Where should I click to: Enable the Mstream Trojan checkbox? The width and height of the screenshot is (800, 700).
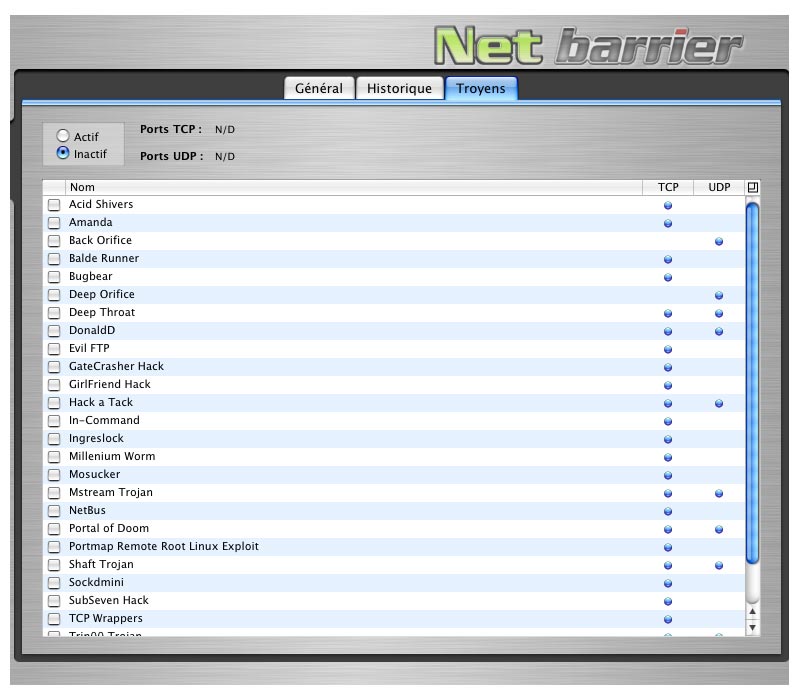point(54,493)
